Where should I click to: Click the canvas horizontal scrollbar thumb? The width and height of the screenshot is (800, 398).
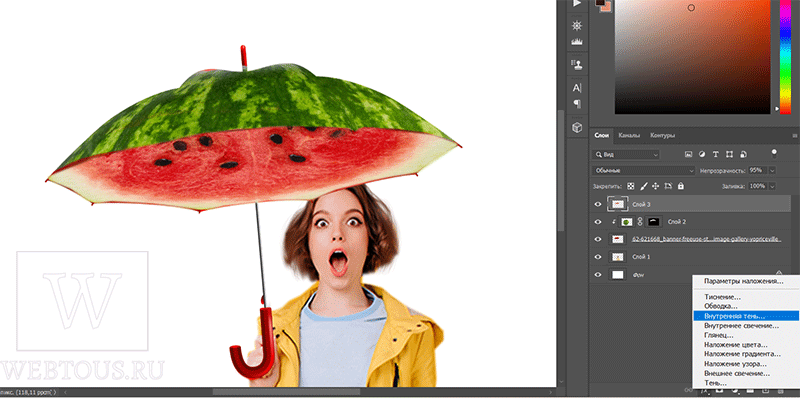[x=286, y=392]
